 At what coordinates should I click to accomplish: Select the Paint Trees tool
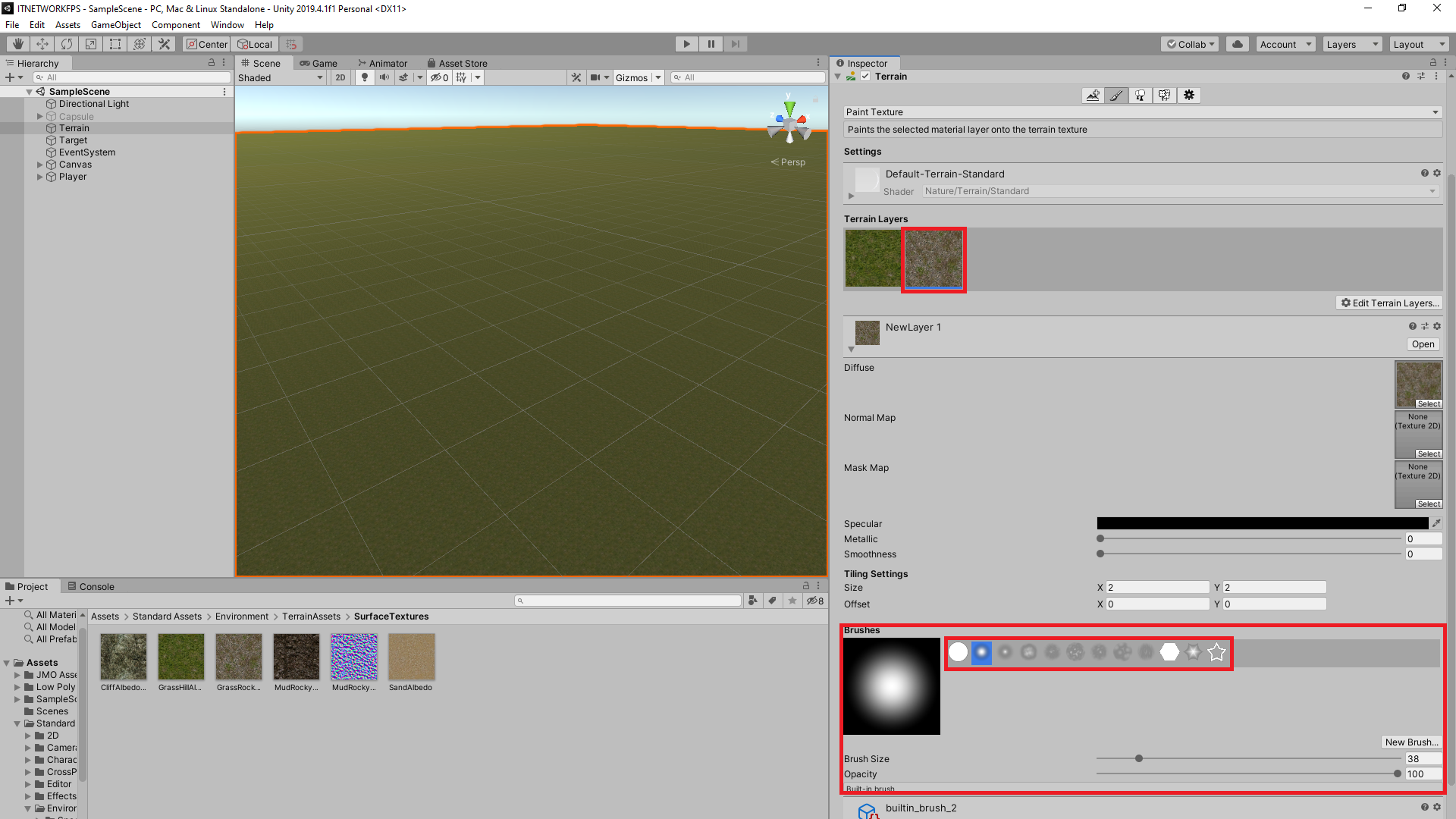[1140, 95]
